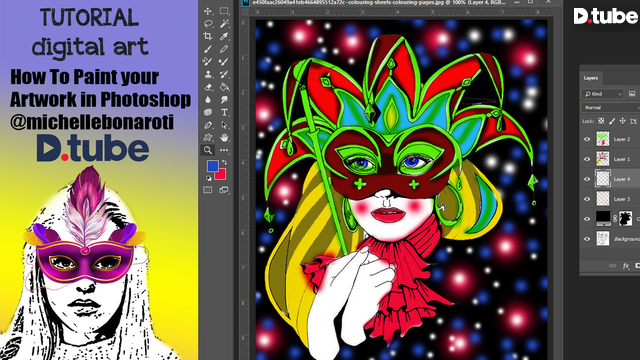Select Layer 3 thumbnail
This screenshot has width=640, height=360.
[x=603, y=199]
